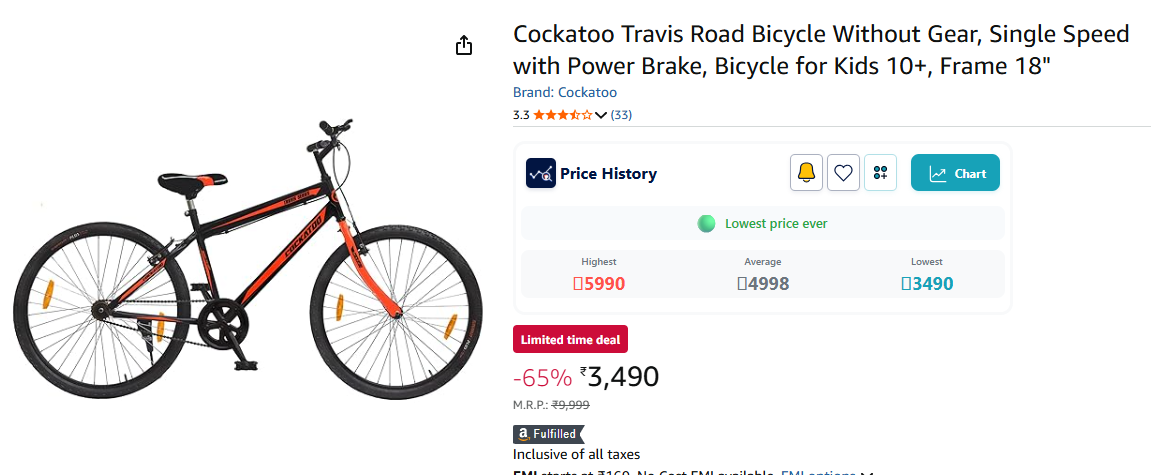Click the Limited time deal badge

[570, 340]
